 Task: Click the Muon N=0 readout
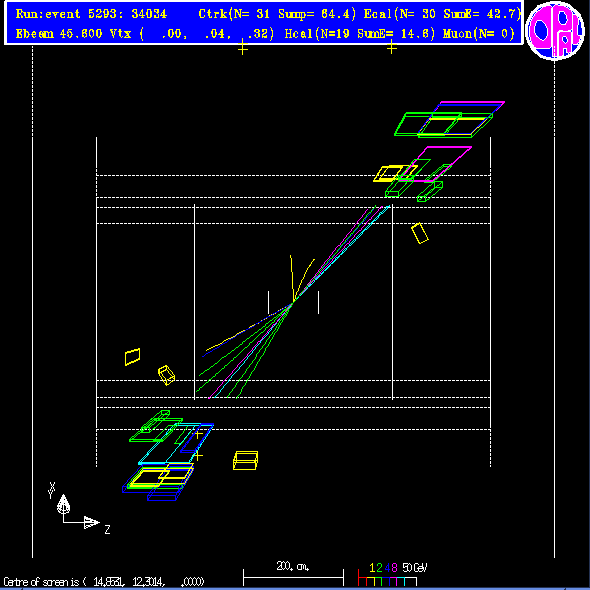pos(479,34)
